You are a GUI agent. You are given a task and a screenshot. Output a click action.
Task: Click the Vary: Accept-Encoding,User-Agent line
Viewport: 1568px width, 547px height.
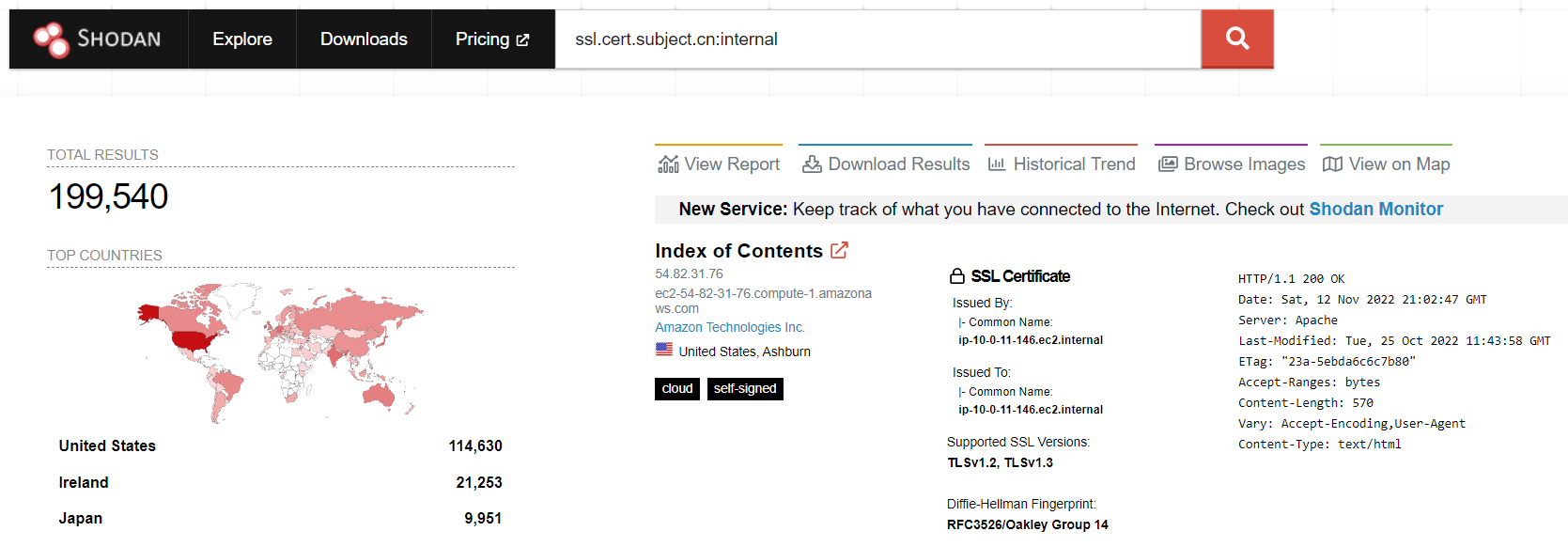point(1351,424)
